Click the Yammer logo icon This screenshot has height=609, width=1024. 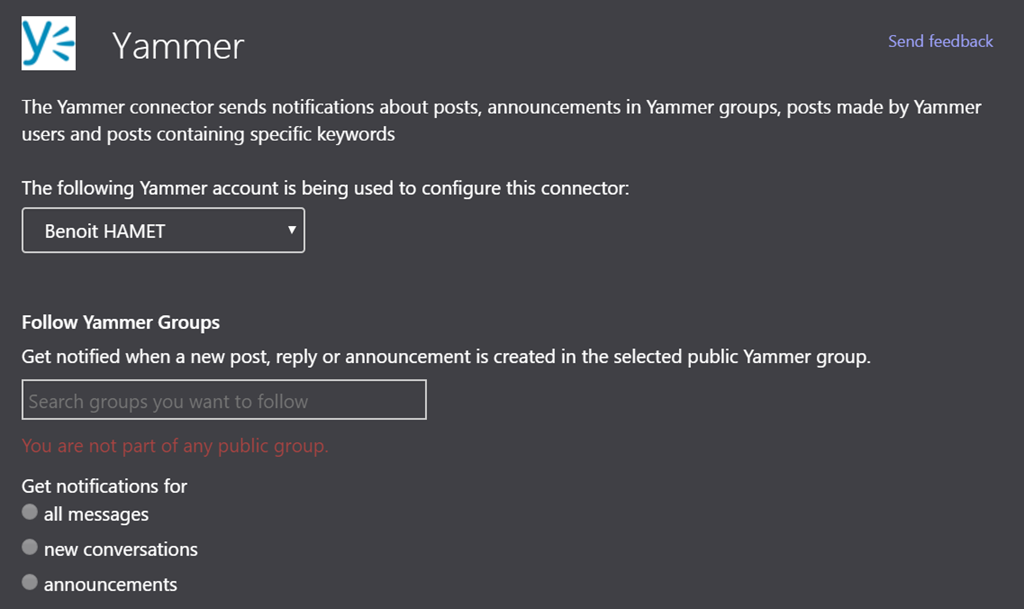point(48,43)
